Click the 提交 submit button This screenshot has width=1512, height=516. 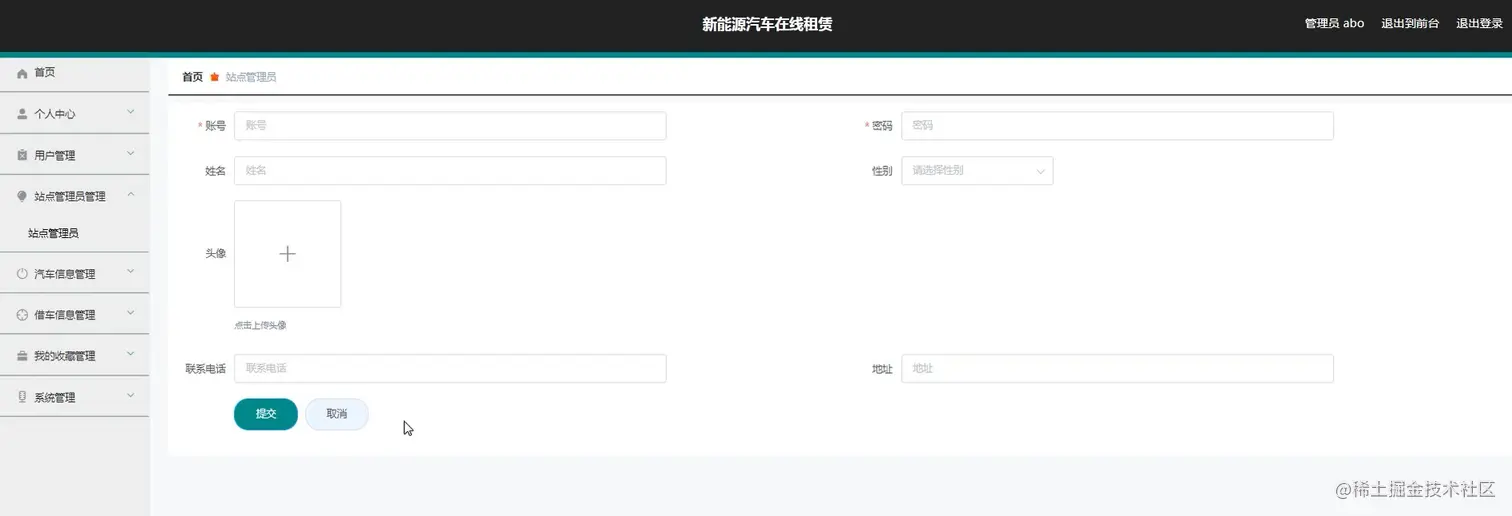coord(266,414)
